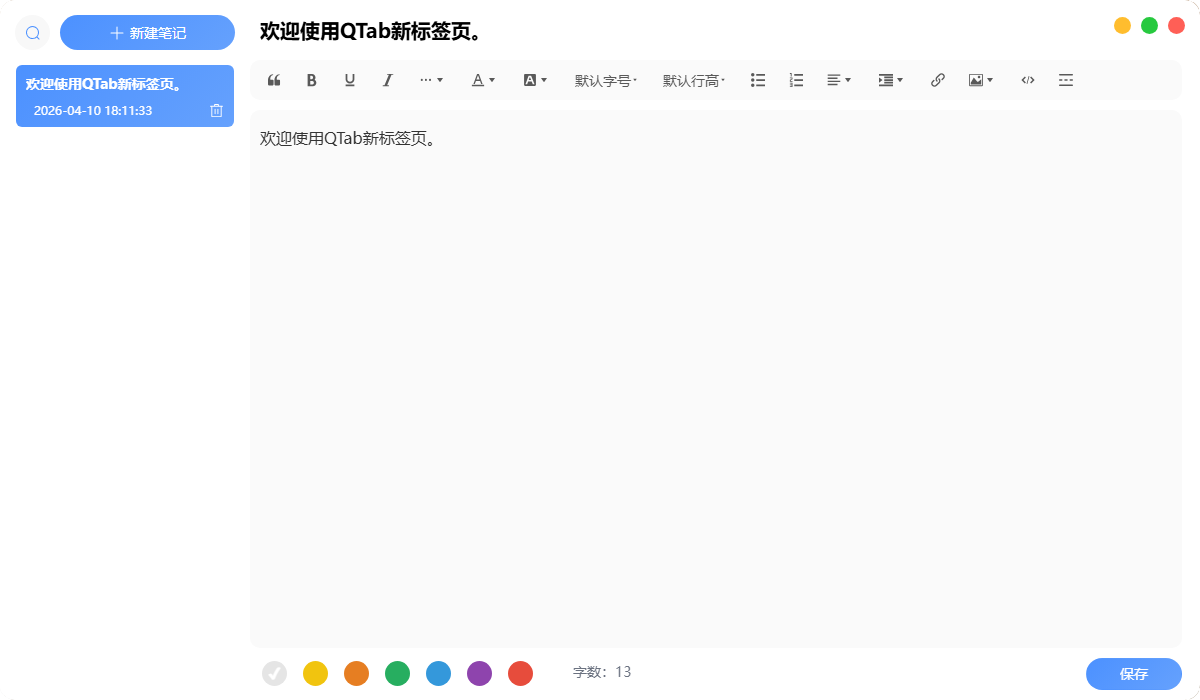Save the note with the 保存 button
Image resolution: width=1200 pixels, height=700 pixels.
tap(1133, 674)
